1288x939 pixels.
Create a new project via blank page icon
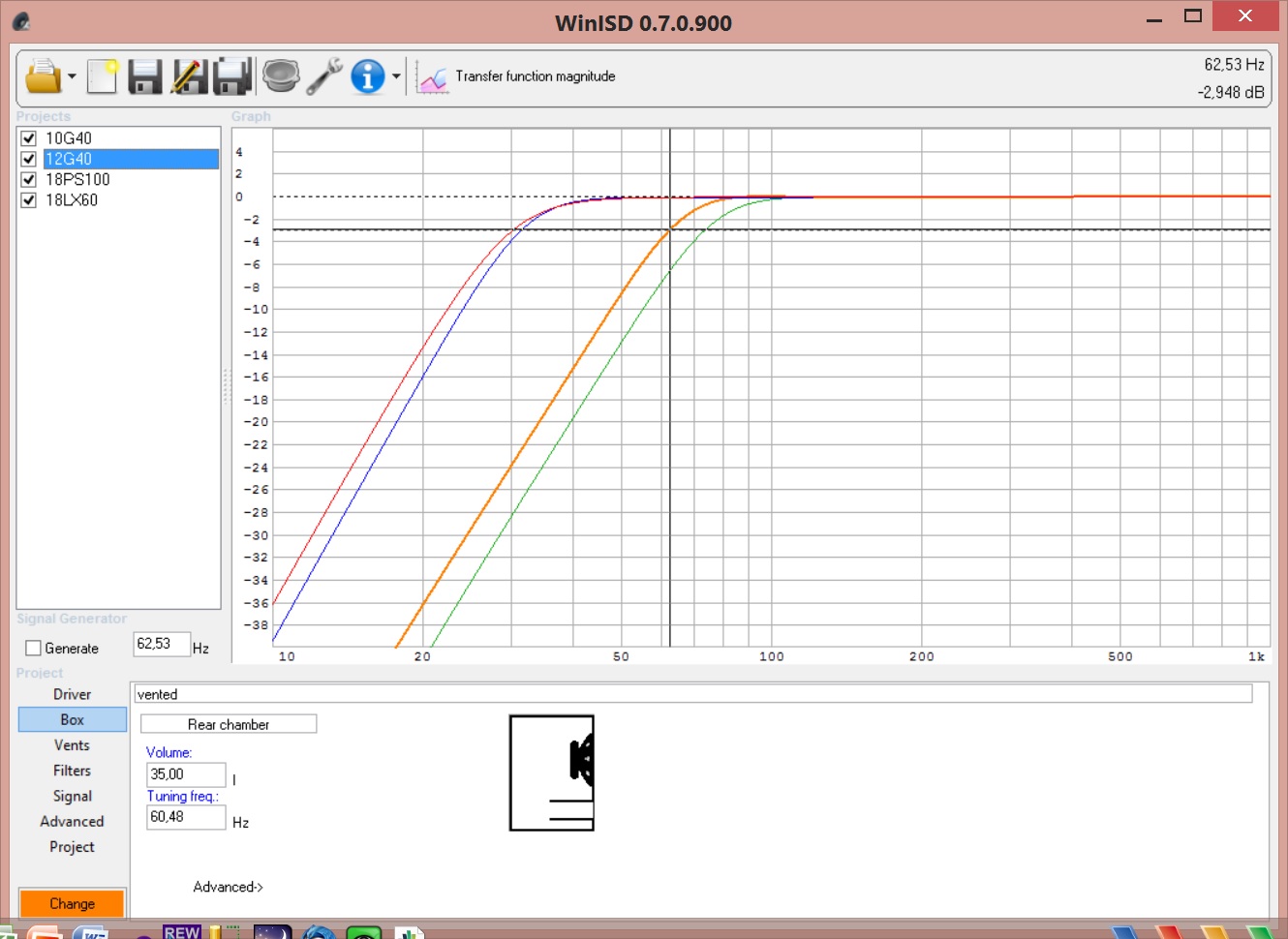click(102, 76)
